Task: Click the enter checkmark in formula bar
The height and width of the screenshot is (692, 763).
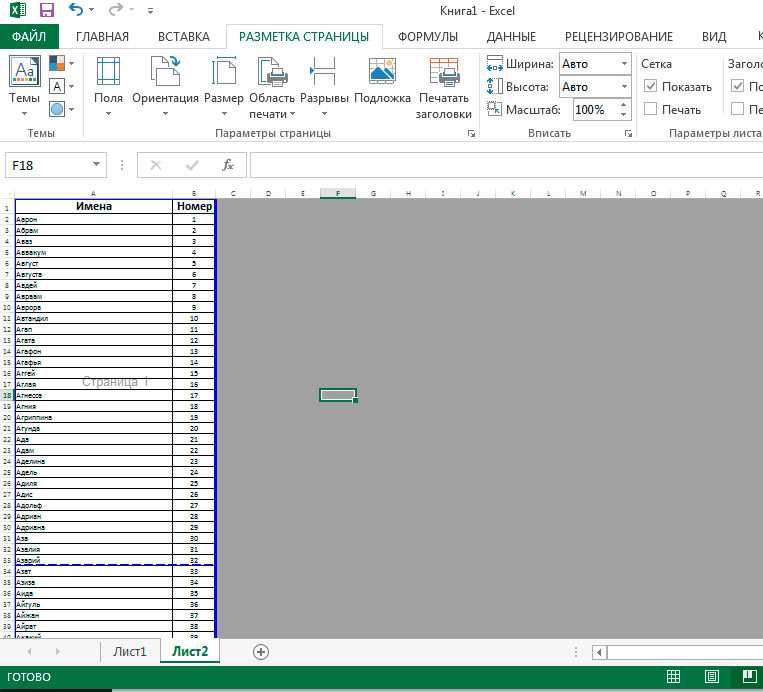Action: [192, 165]
